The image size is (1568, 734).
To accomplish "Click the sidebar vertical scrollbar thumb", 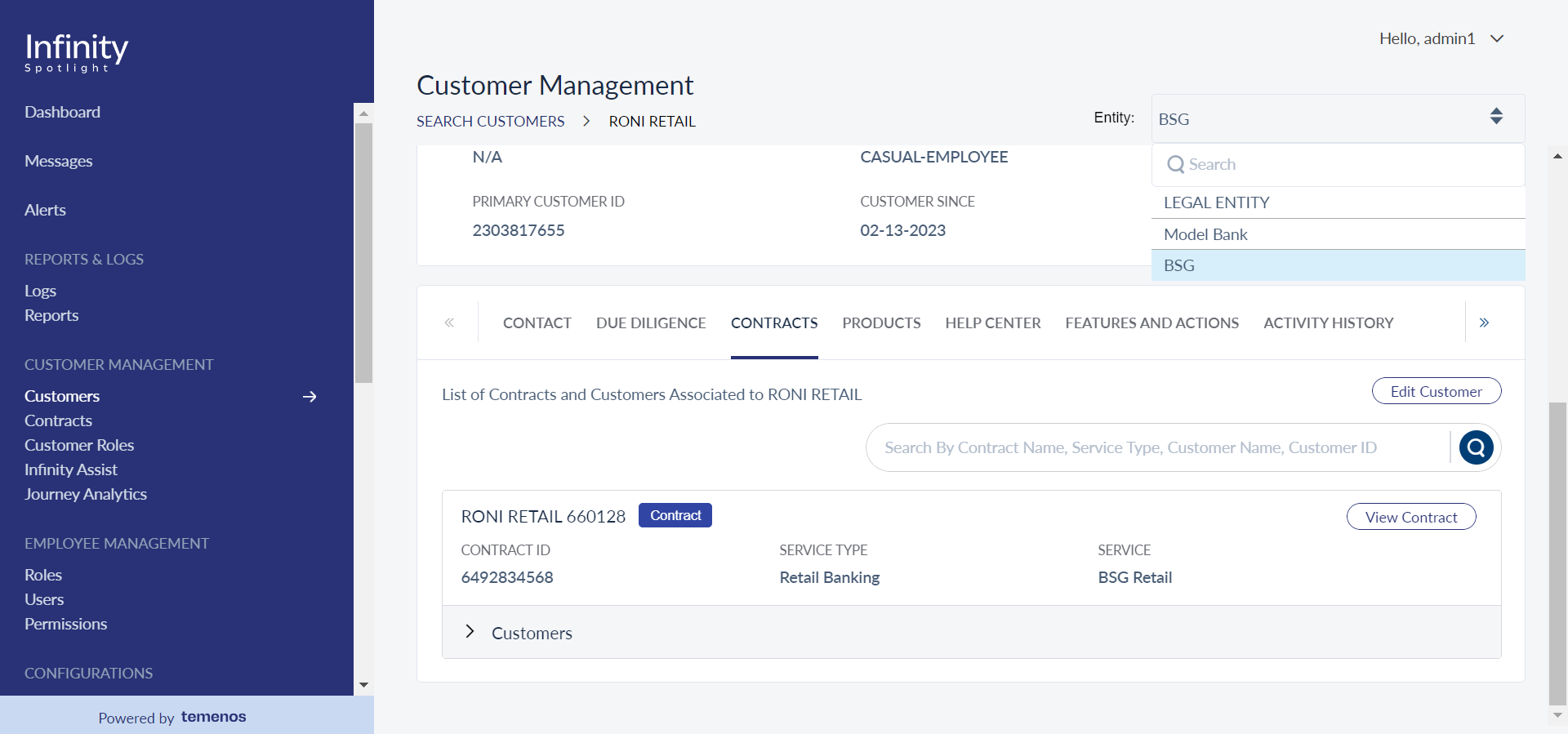I will pos(364,253).
